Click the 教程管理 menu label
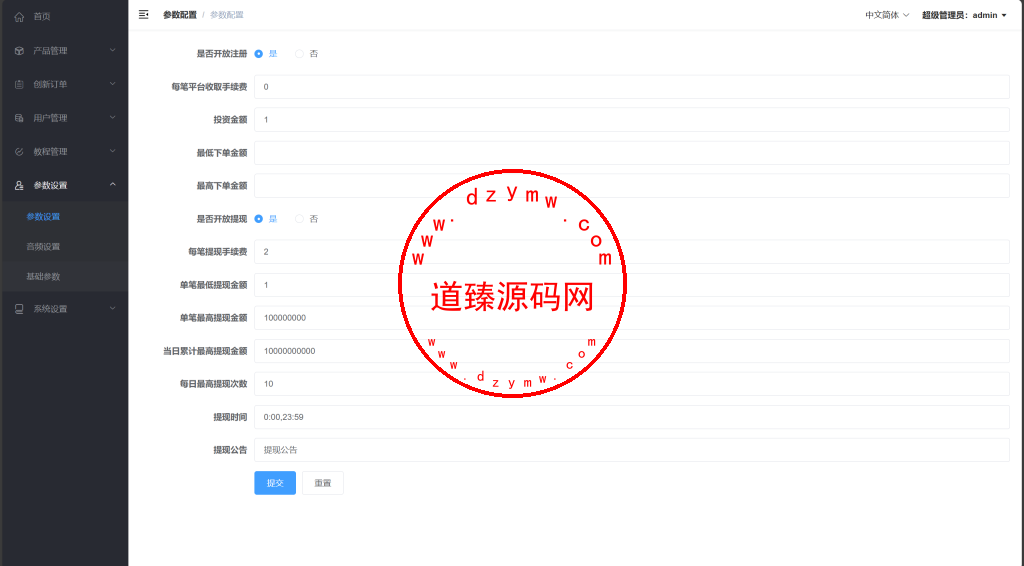1024x566 pixels. coord(50,151)
